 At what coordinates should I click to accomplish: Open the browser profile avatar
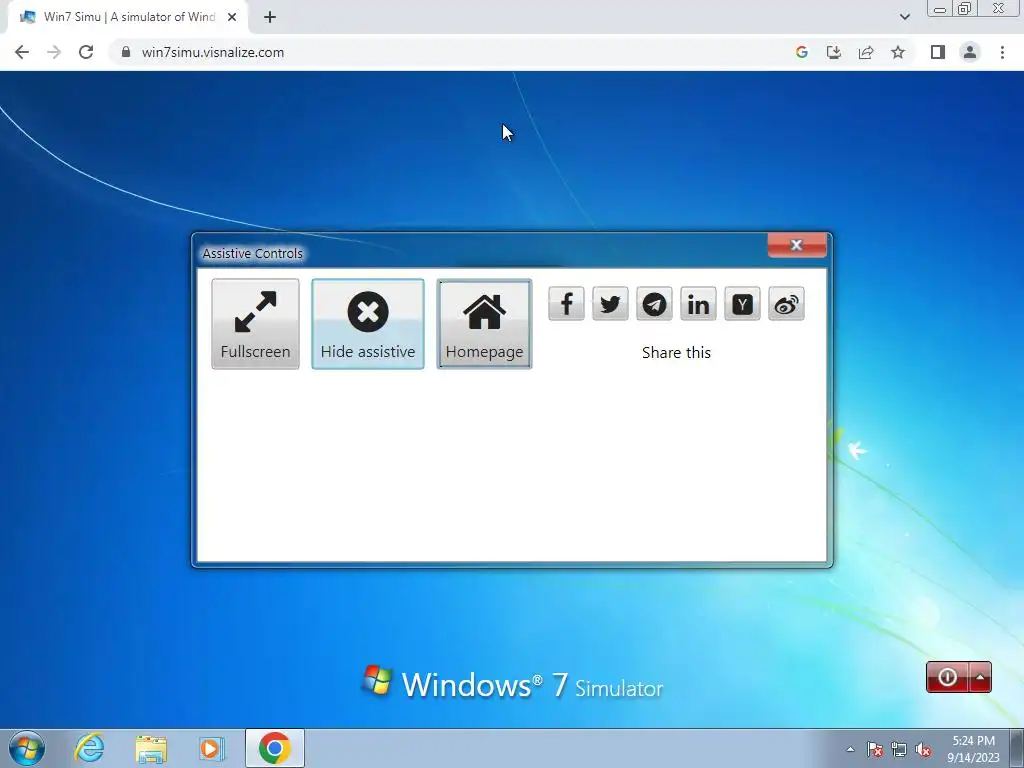tap(970, 52)
